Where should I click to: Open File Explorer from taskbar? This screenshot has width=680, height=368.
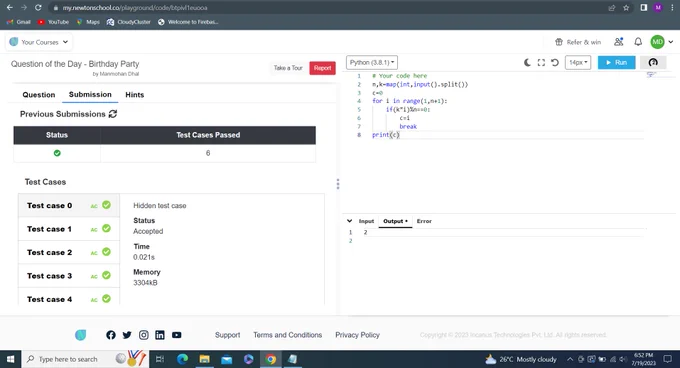(x=204, y=359)
